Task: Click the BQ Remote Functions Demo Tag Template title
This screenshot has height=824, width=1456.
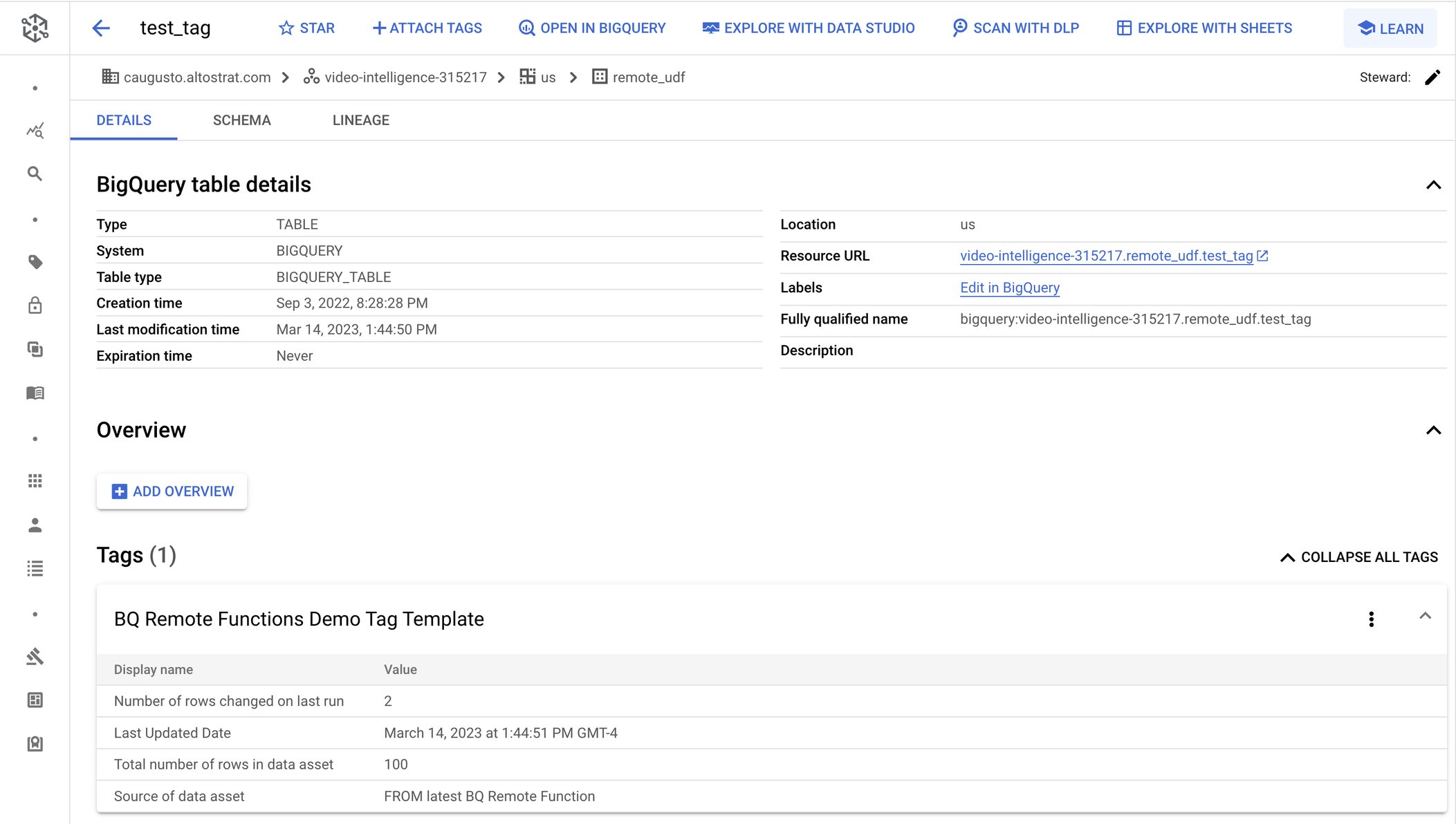Action: pos(299,619)
